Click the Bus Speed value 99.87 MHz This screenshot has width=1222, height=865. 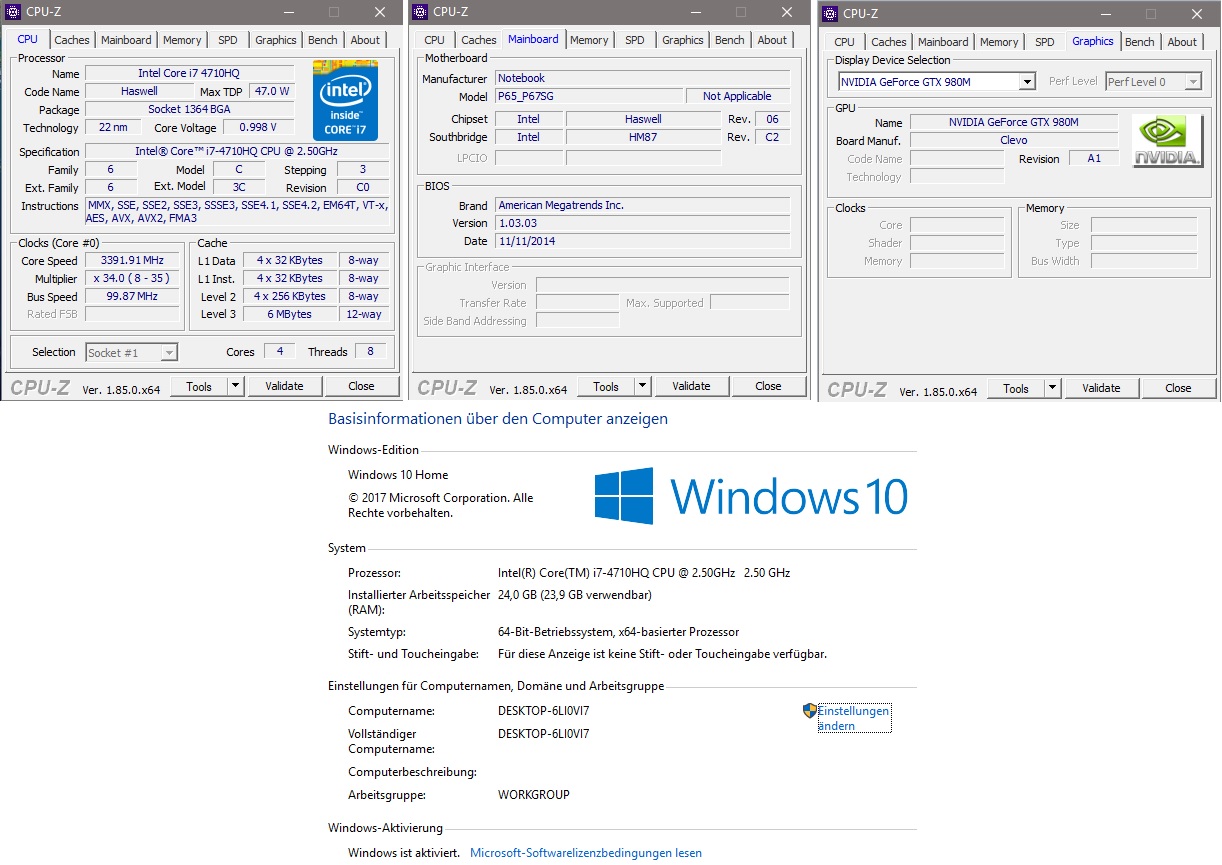pos(132,296)
